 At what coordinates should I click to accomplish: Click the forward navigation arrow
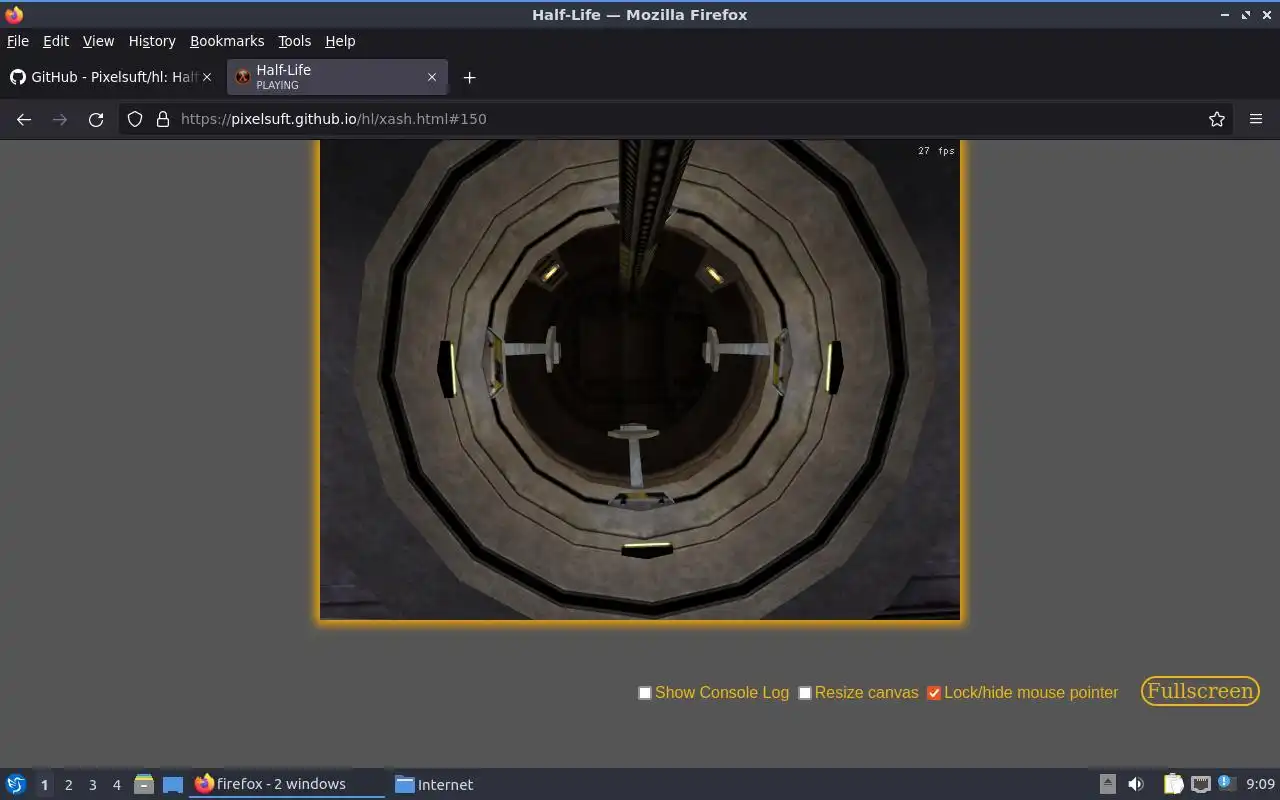pyautogui.click(x=60, y=119)
